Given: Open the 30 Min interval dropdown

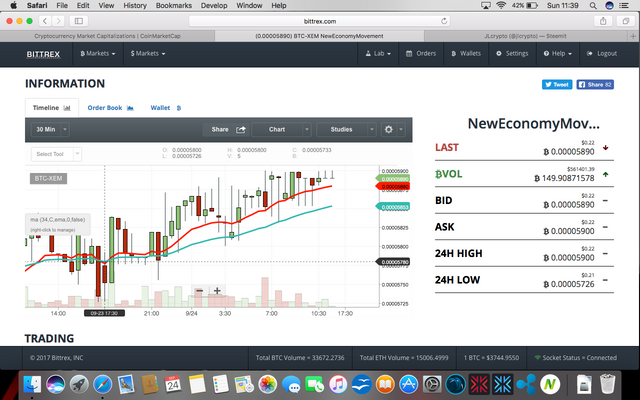Looking at the screenshot, I should tap(50, 129).
